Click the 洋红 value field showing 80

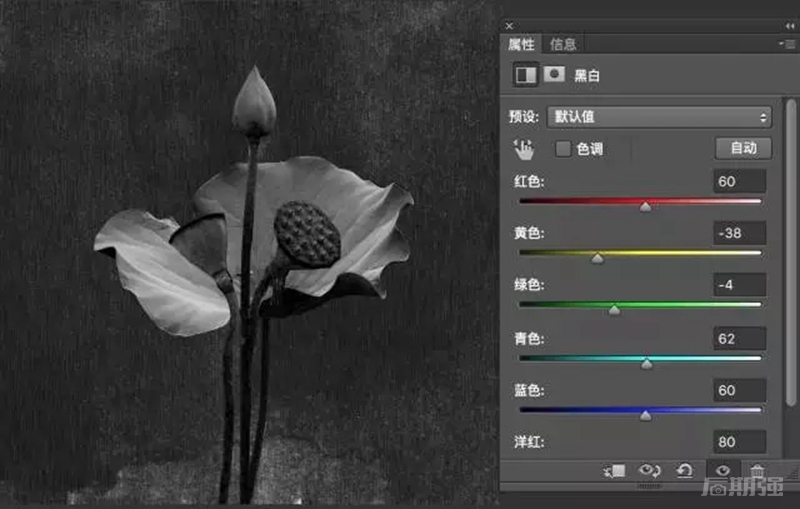(x=739, y=442)
